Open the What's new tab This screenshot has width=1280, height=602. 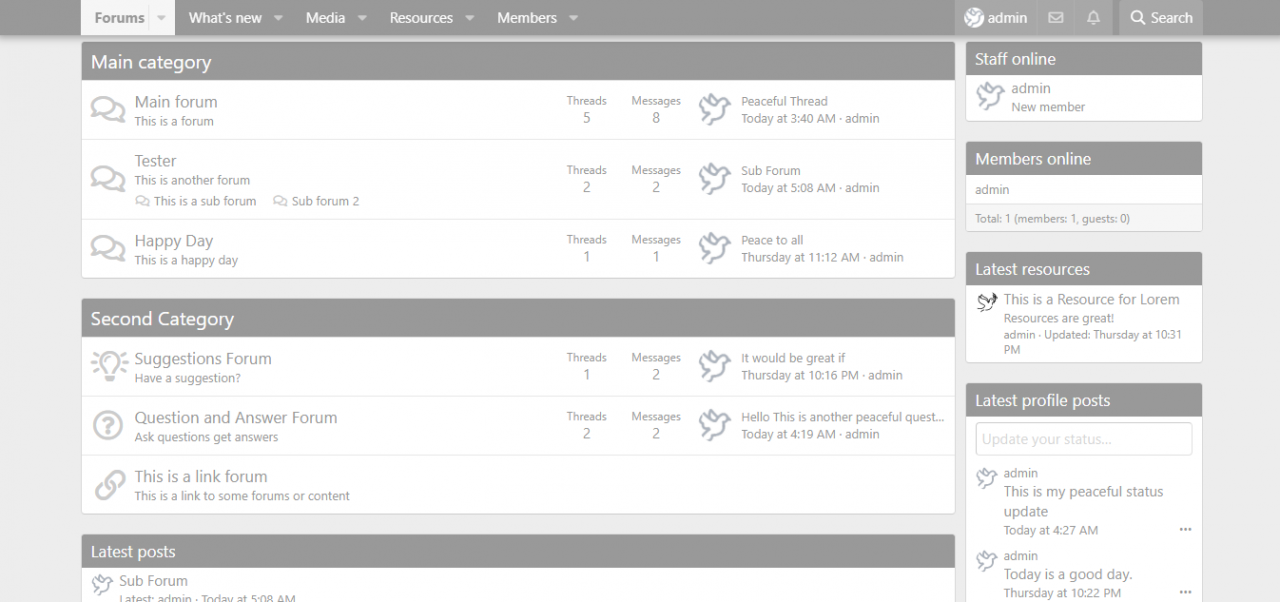coord(225,18)
